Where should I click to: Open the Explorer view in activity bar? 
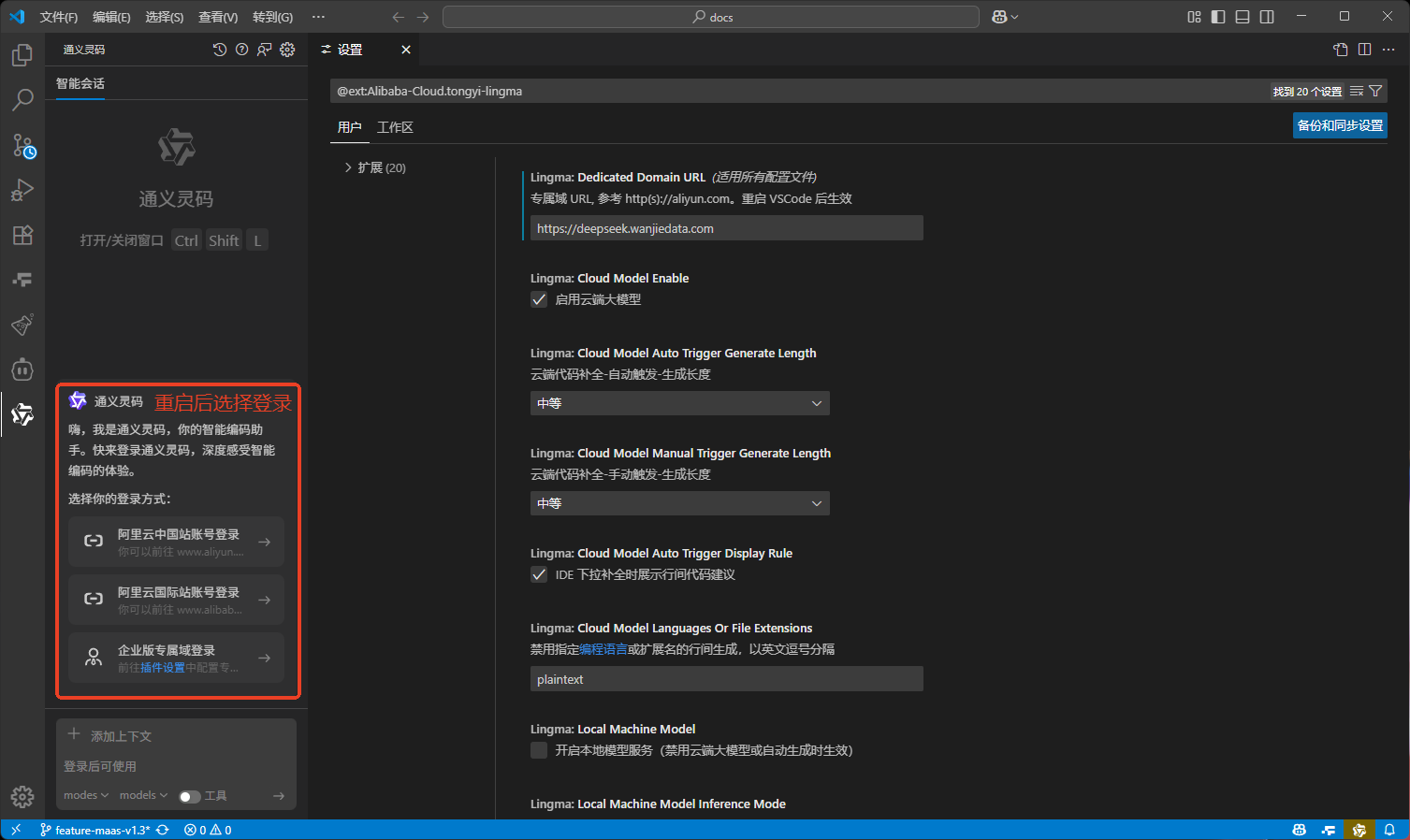coord(22,55)
